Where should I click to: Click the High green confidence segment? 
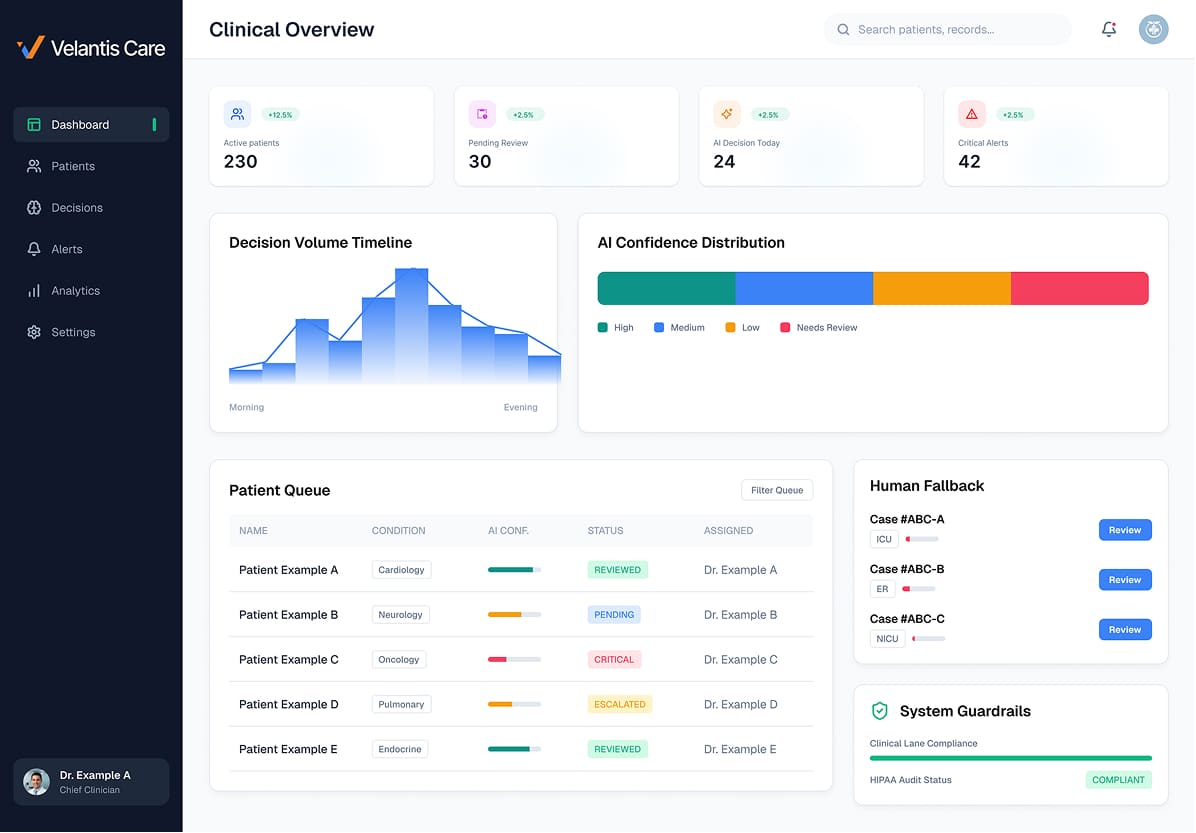[666, 288]
